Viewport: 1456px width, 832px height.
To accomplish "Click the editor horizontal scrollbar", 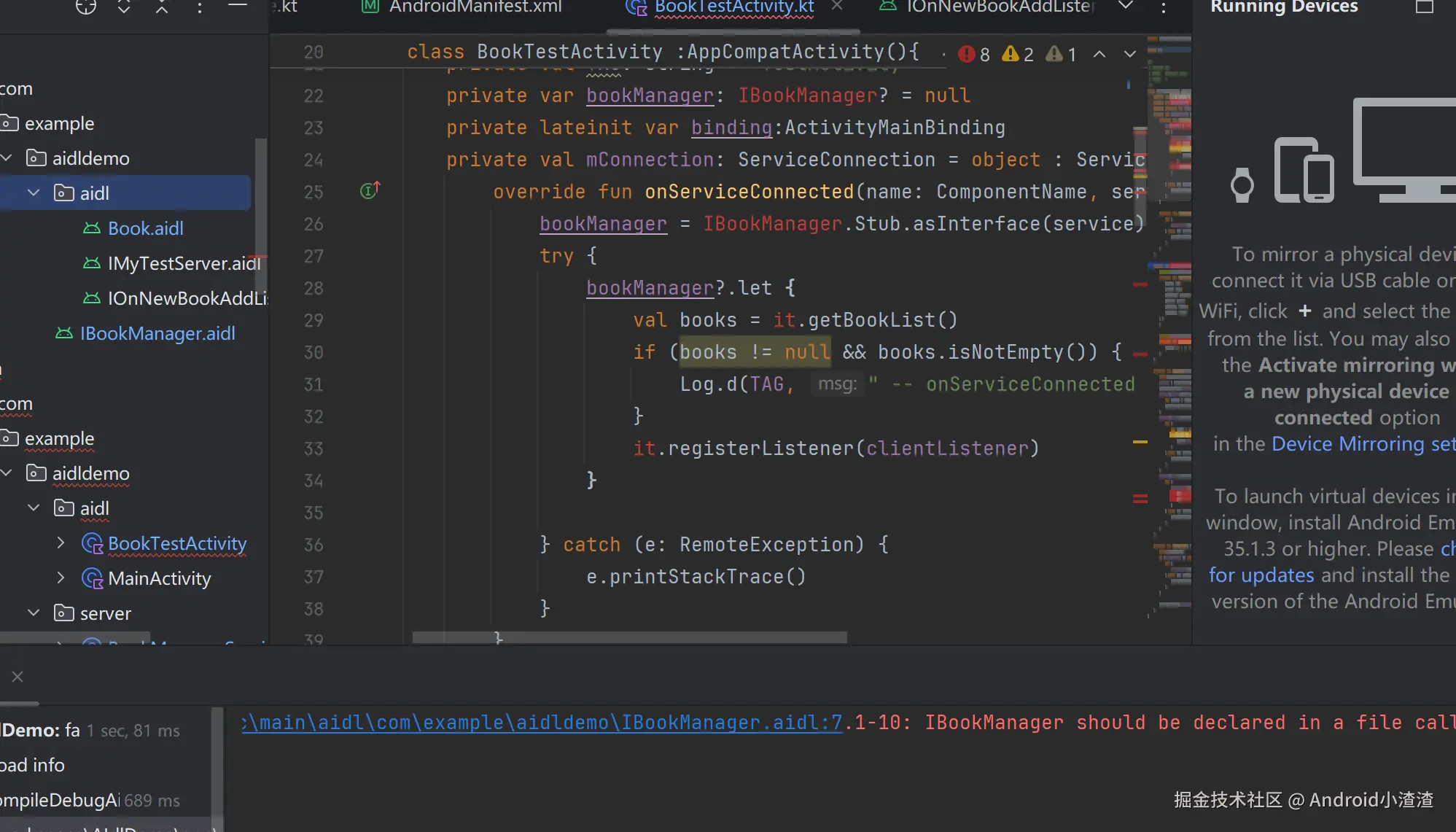I will (629, 637).
